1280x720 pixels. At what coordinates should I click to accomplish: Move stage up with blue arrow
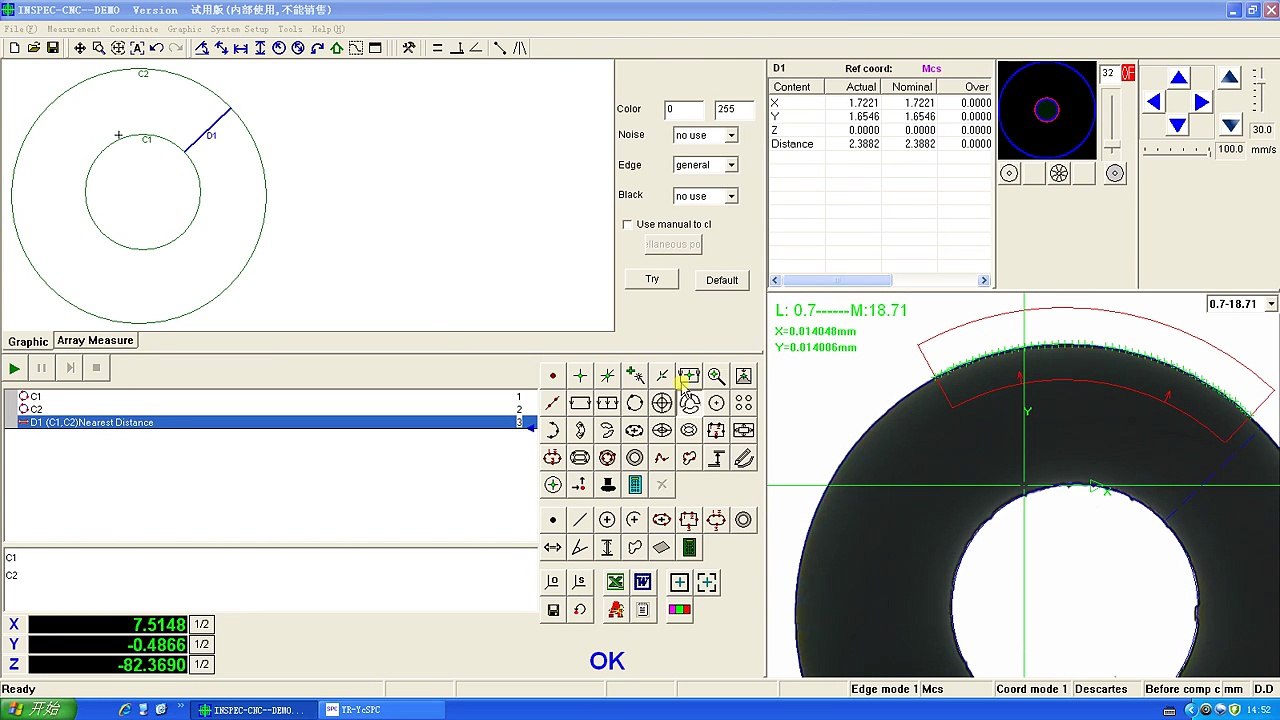1179,79
